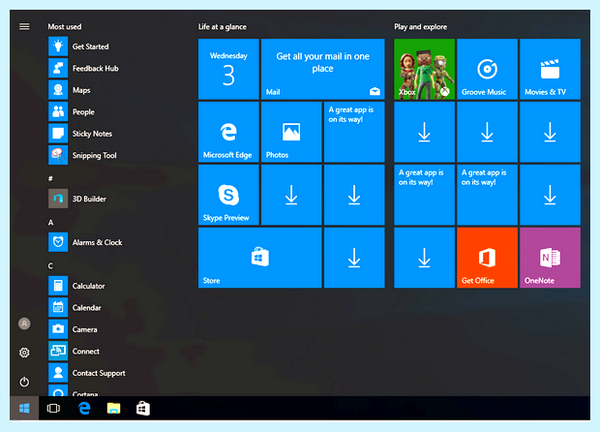The width and height of the screenshot is (600, 432).
Task: Open the Xbox tile
Action: click(424, 69)
